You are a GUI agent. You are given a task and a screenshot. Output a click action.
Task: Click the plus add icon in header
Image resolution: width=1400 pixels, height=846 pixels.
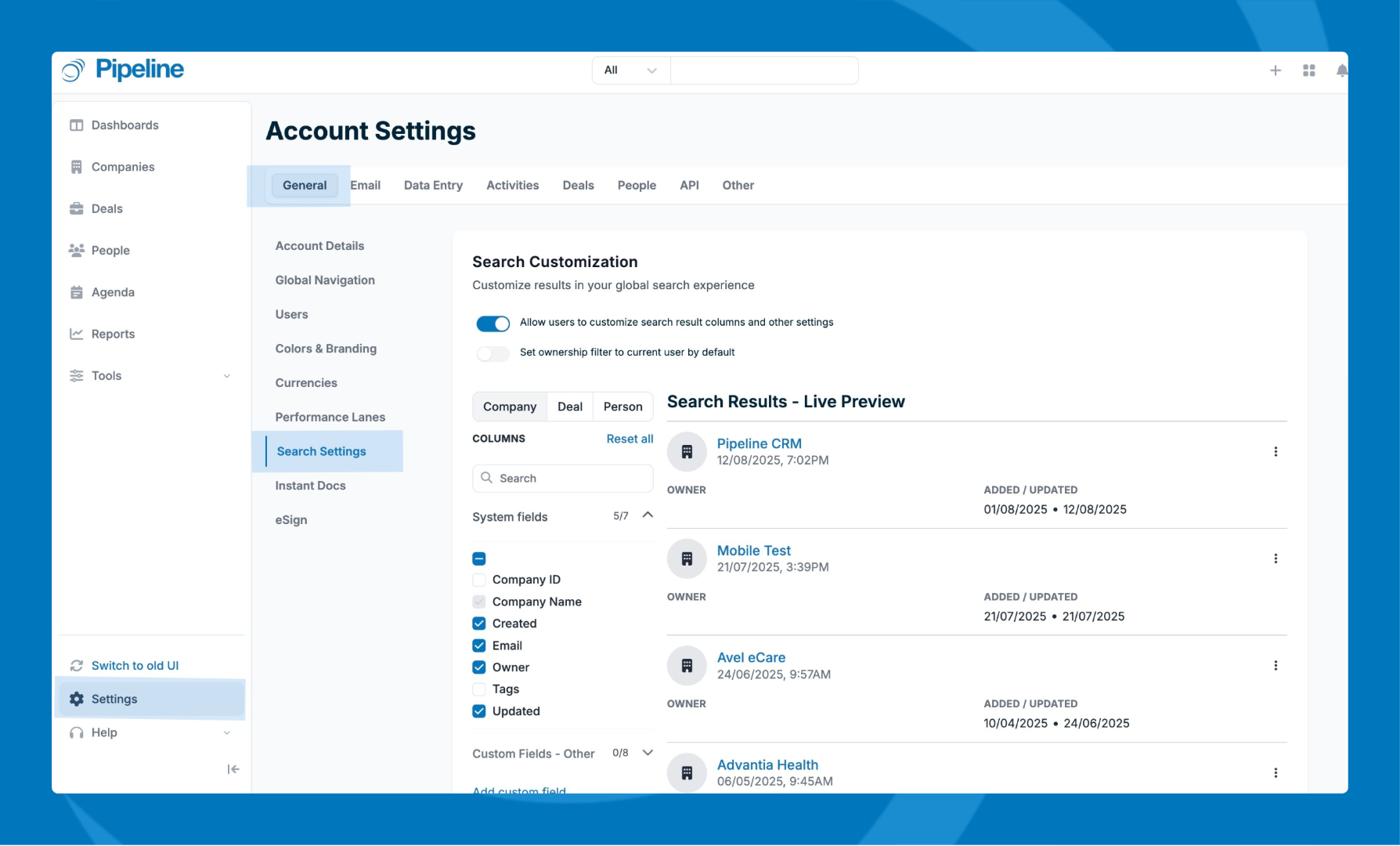point(1276,70)
